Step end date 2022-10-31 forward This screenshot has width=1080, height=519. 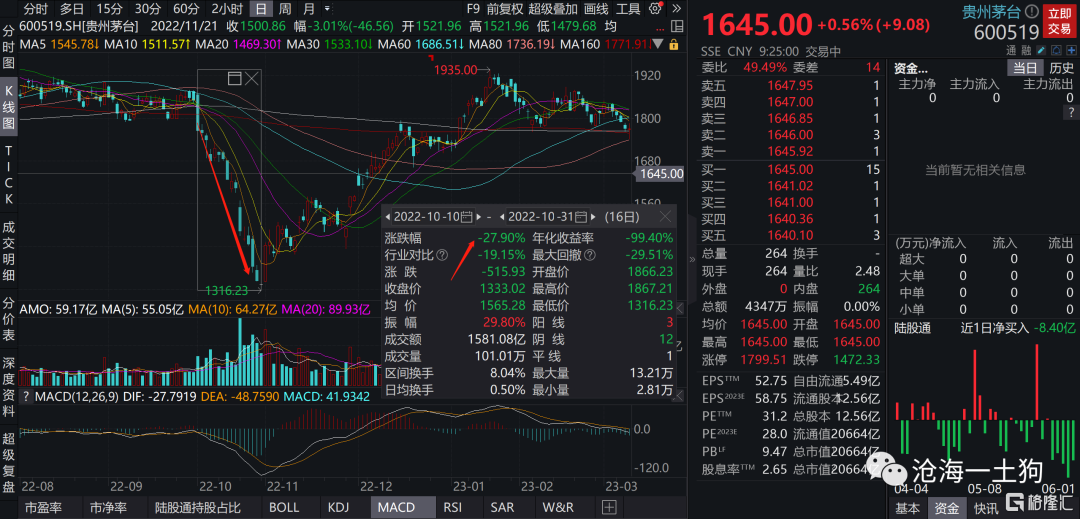(x=594, y=217)
